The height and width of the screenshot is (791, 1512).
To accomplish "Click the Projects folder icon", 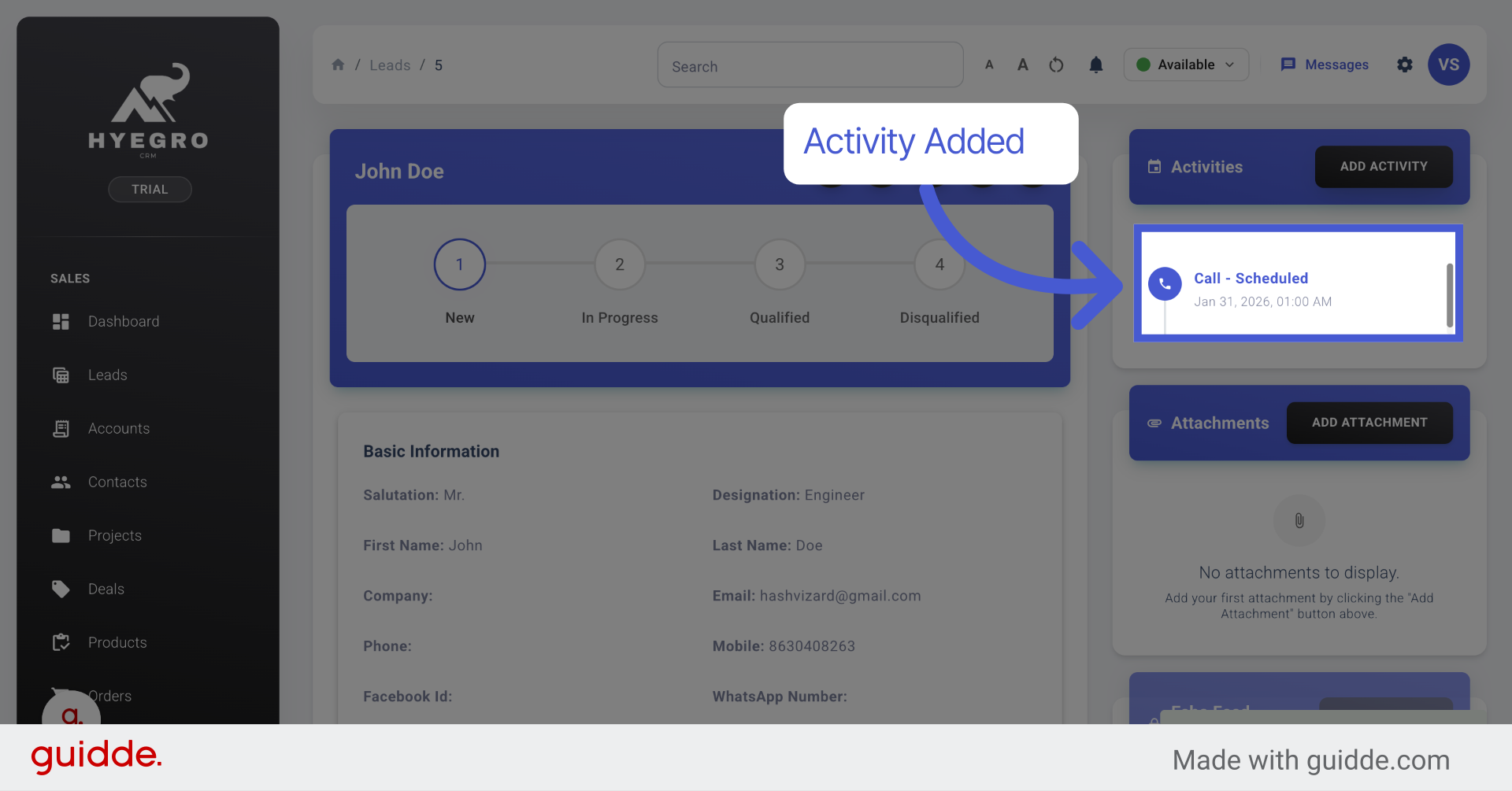I will [61, 535].
